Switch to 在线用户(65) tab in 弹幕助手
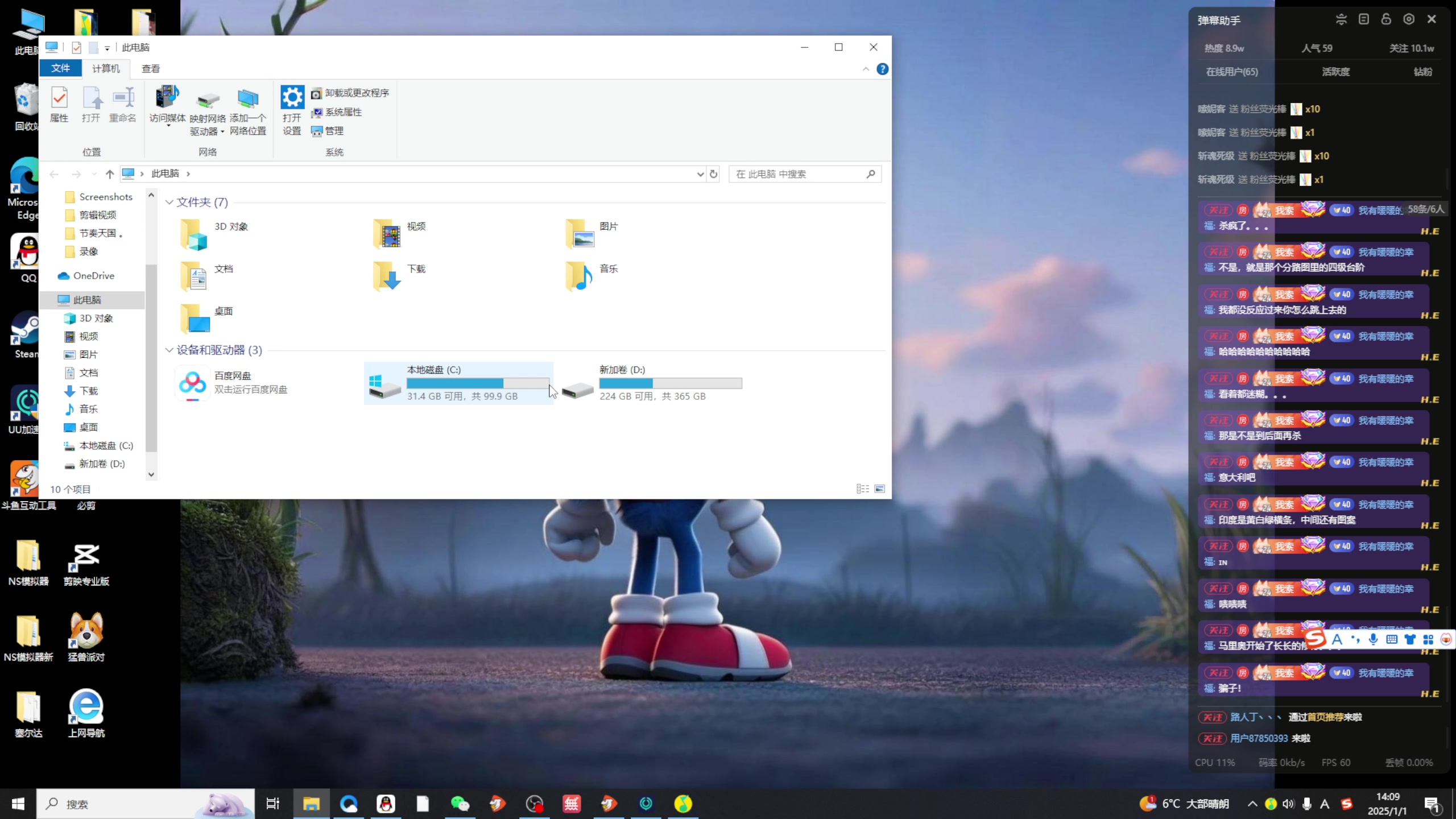The width and height of the screenshot is (1456, 819). (1232, 72)
